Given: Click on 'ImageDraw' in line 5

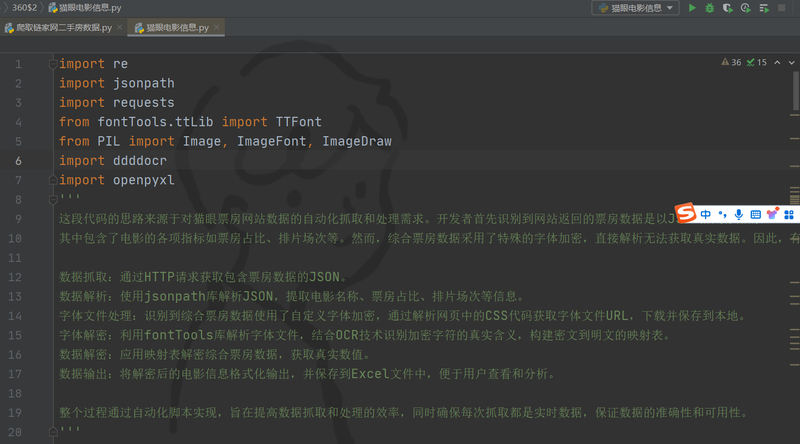Looking at the screenshot, I should tap(357, 141).
